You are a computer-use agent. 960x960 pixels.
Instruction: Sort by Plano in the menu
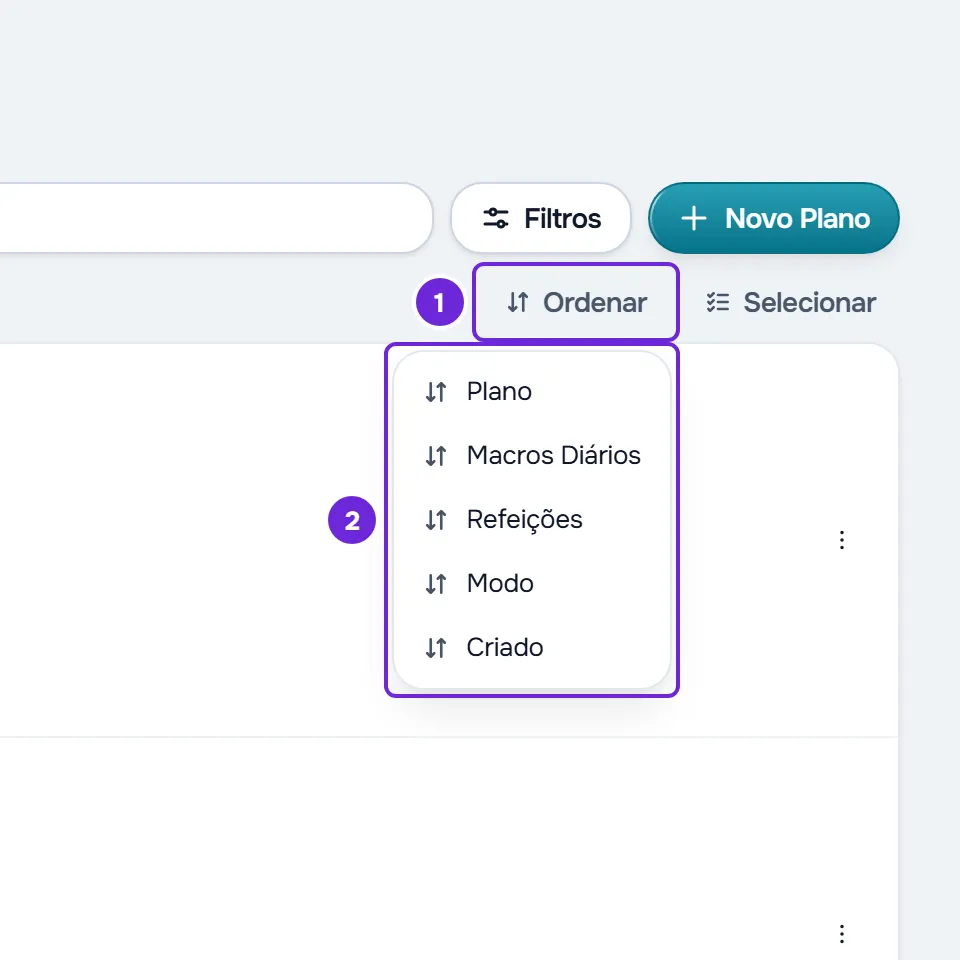click(x=532, y=392)
